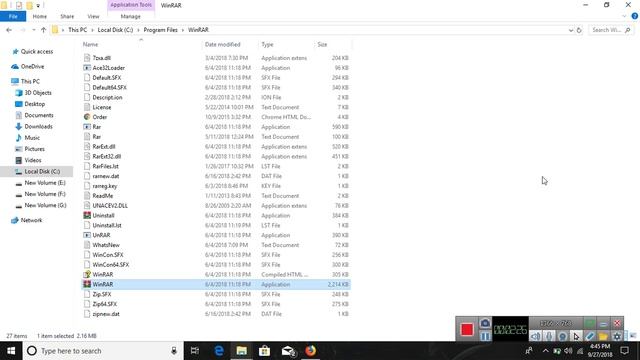Viewport: 640px width, 360px height.
Task: Open the Manage ribbon tab
Action: click(131, 16)
